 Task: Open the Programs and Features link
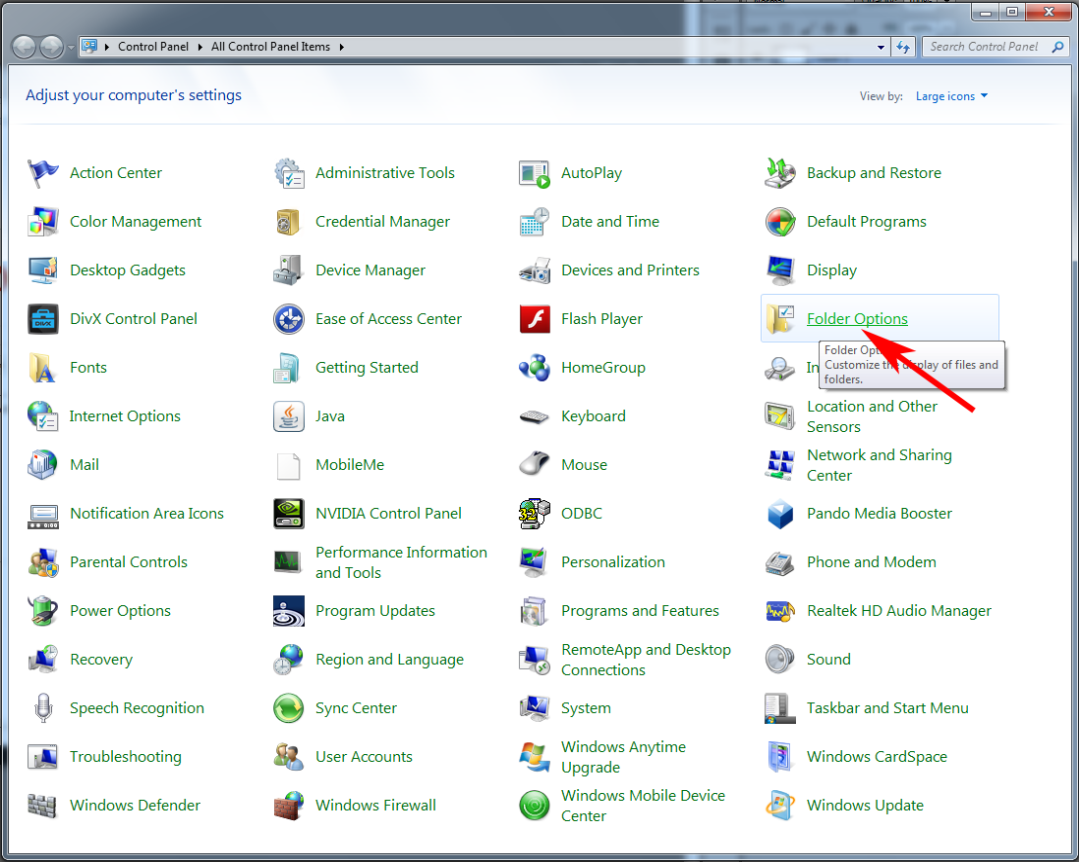640,612
